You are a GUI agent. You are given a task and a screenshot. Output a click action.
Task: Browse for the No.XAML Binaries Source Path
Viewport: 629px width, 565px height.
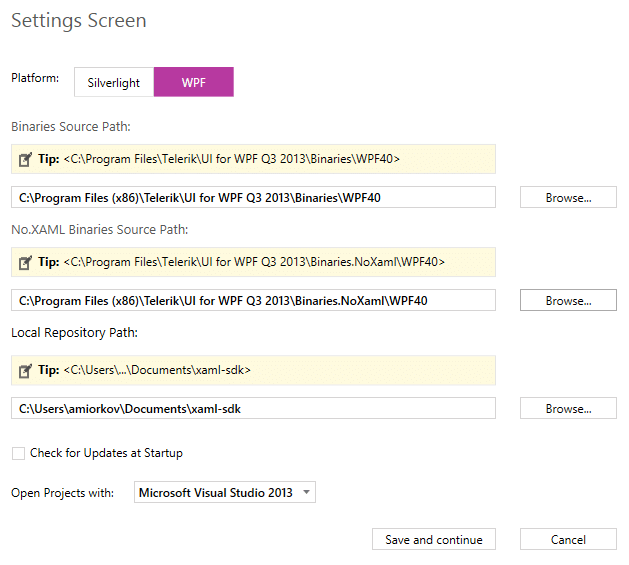[568, 300]
